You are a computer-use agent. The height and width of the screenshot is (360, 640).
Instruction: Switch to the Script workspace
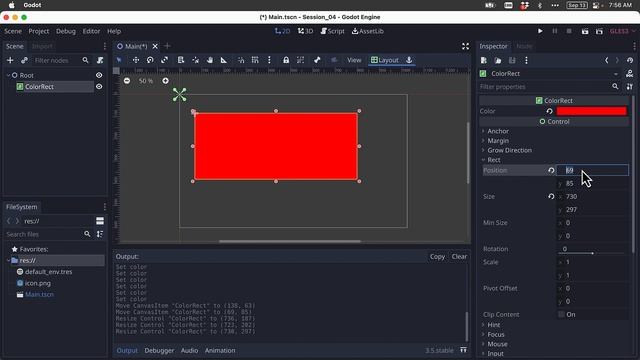333,31
